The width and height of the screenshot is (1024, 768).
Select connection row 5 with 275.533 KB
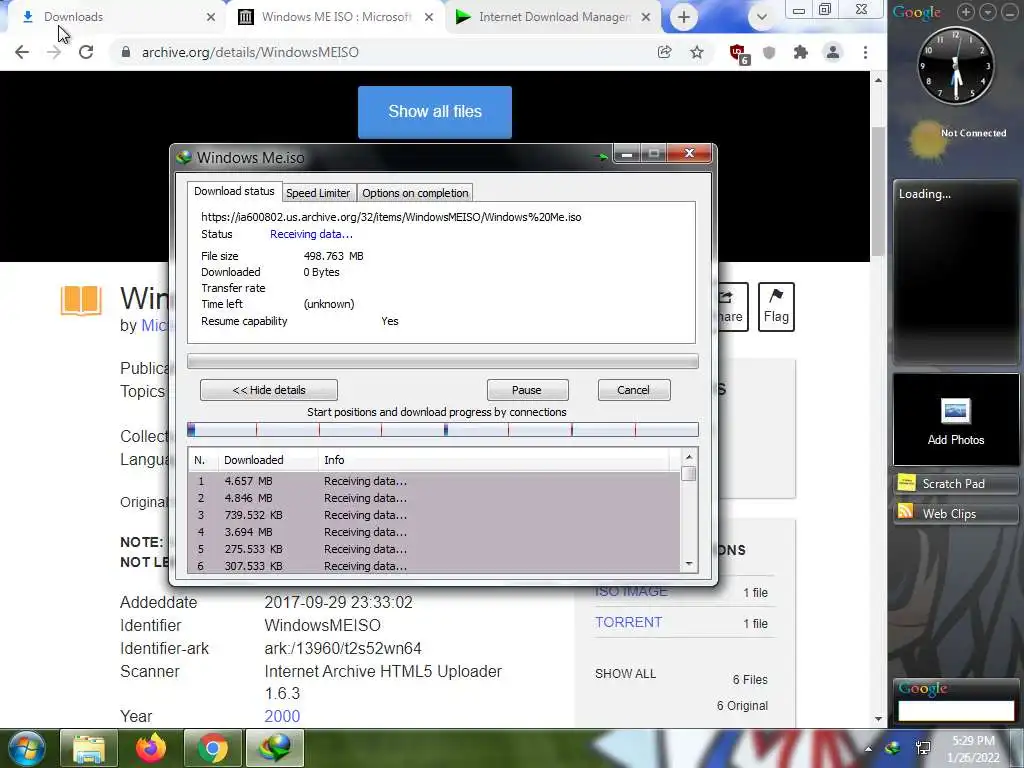tap(434, 549)
